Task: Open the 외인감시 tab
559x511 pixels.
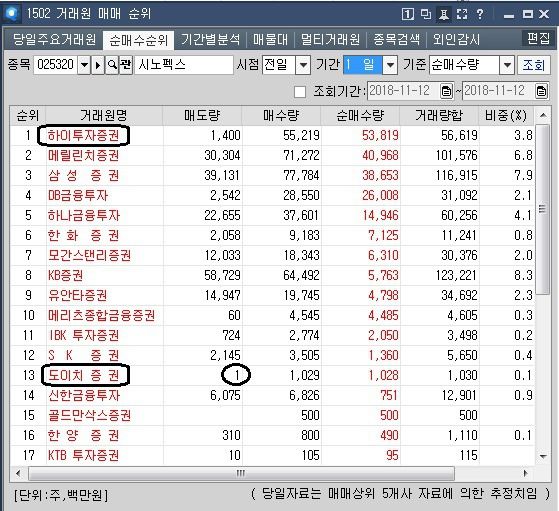Action: [456, 39]
